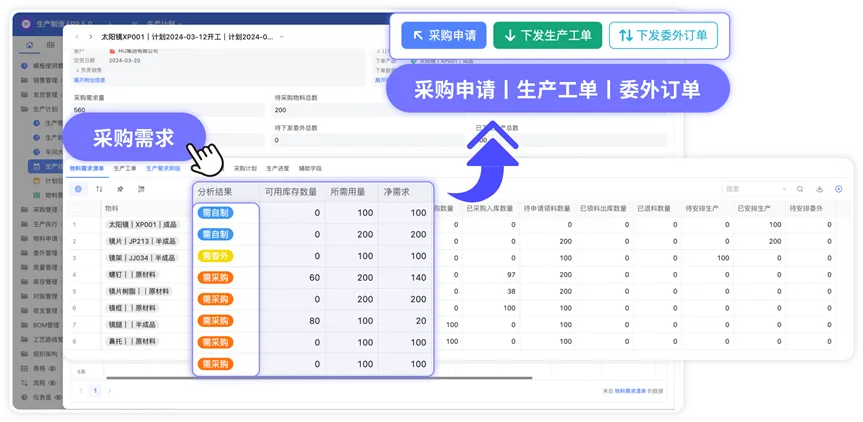Click 分析结果 column header

(x=215, y=192)
